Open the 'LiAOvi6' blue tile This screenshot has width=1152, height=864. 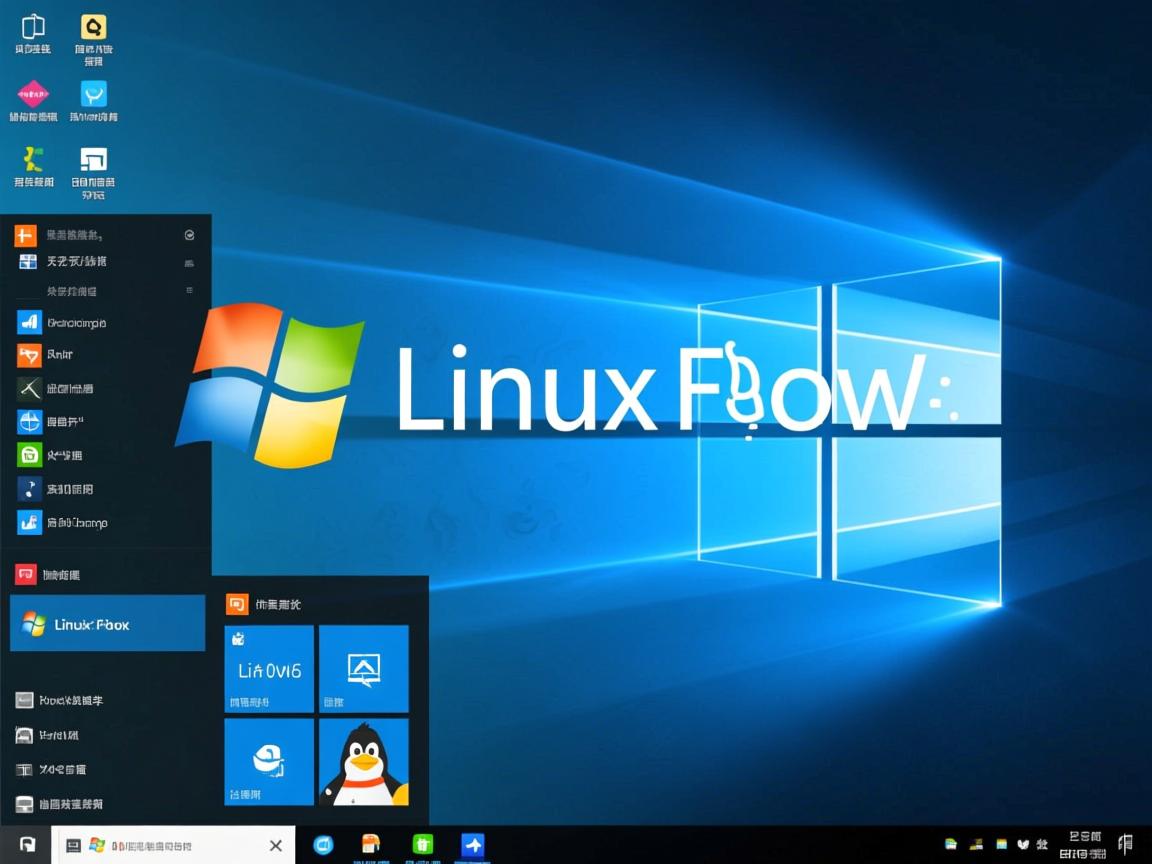click(268, 668)
